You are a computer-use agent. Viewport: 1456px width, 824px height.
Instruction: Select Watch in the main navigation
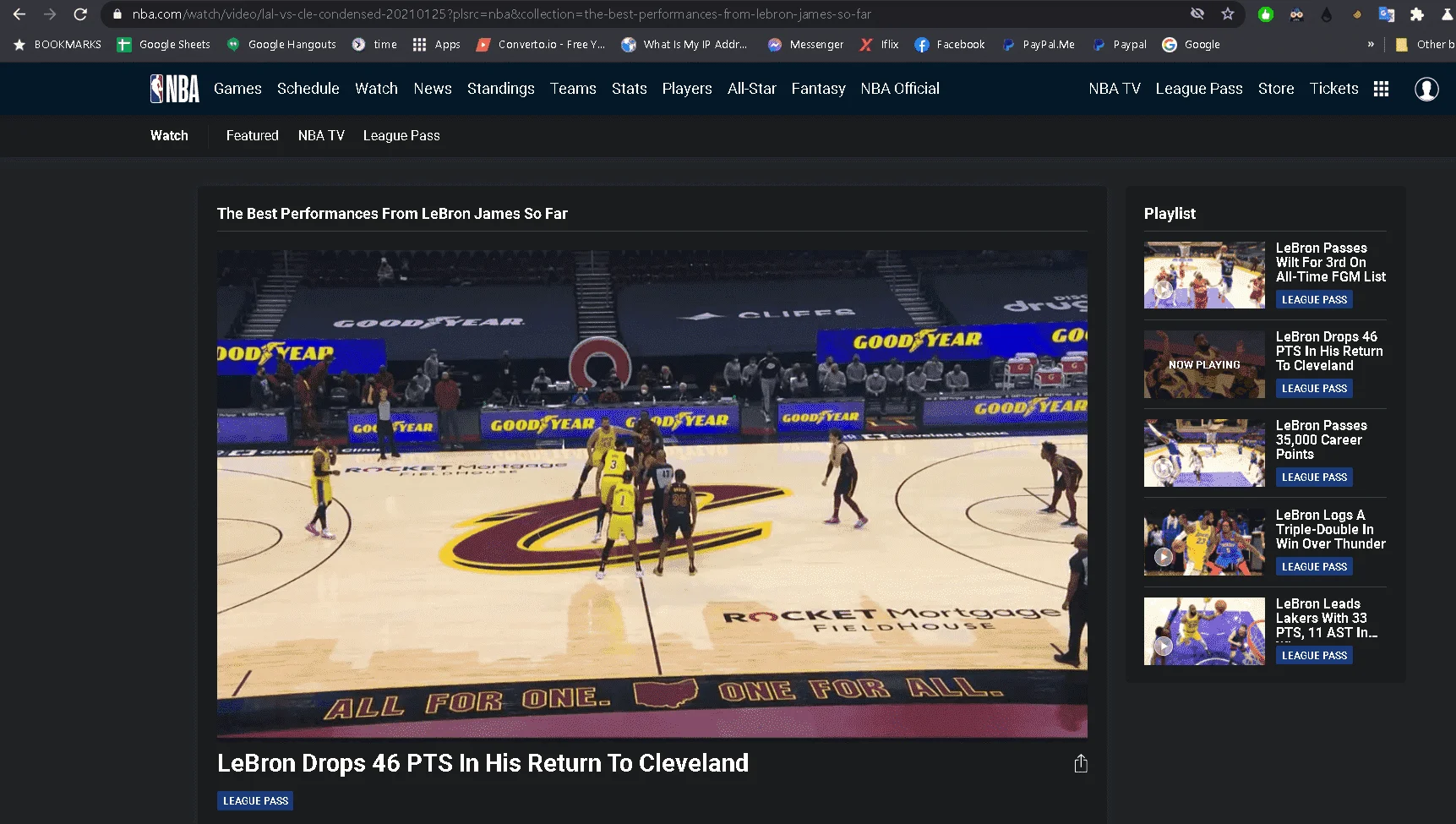click(x=376, y=89)
